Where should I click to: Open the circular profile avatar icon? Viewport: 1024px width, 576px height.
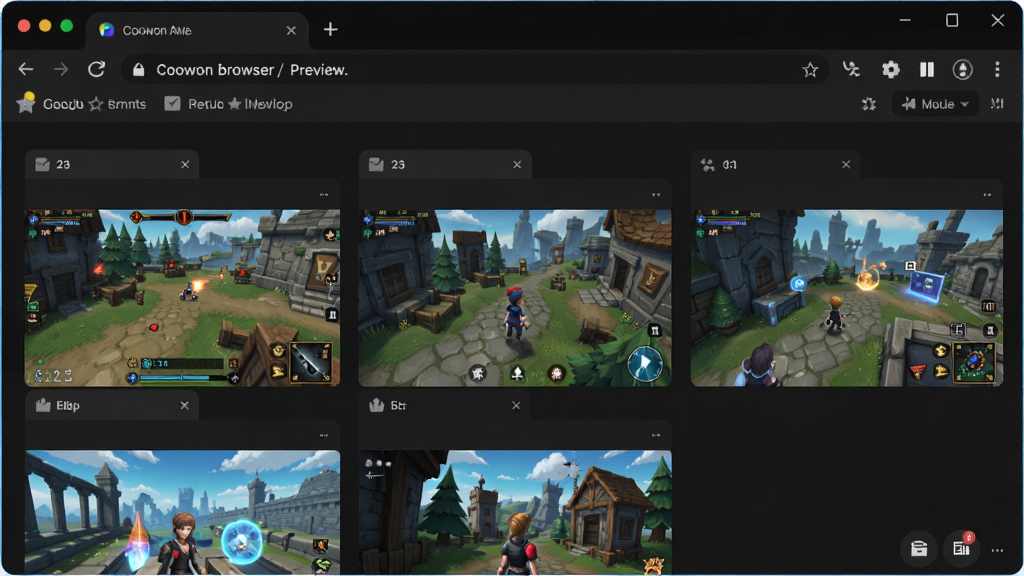pyautogui.click(x=963, y=69)
